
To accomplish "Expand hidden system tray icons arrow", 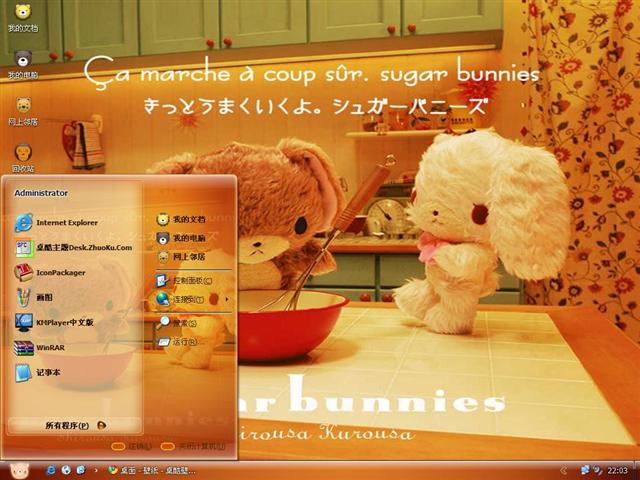I will pos(564,471).
